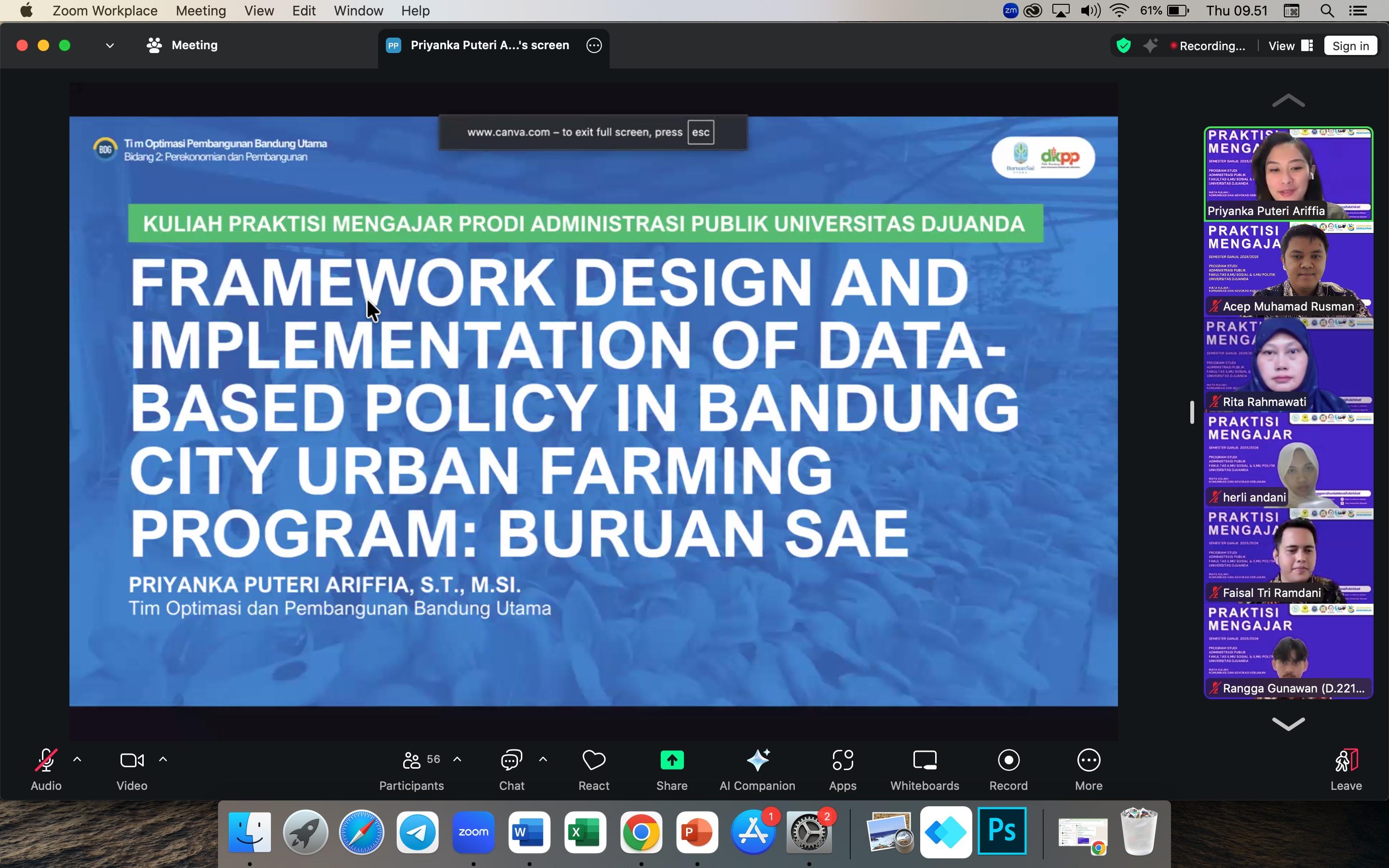The image size is (1389, 868).
Task: Select the Meeting tab
Action: coord(182,45)
